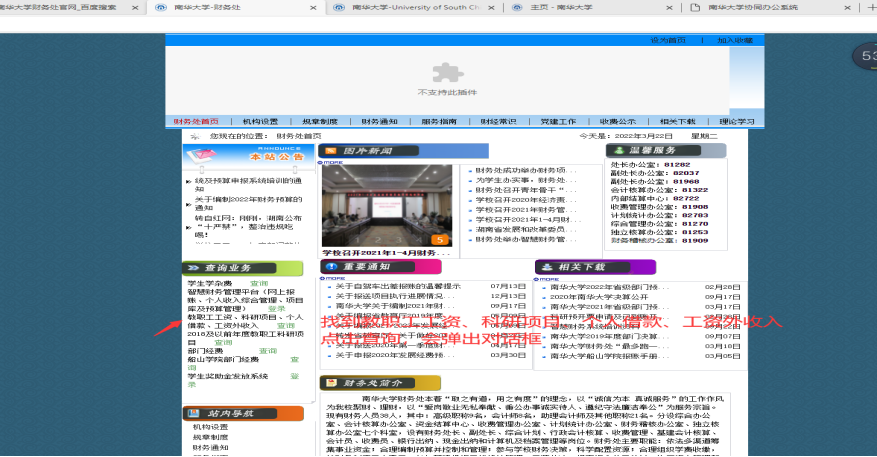The image size is (877, 457).
Task: Expand MORE under 重要通知 heading
Action: point(329,279)
